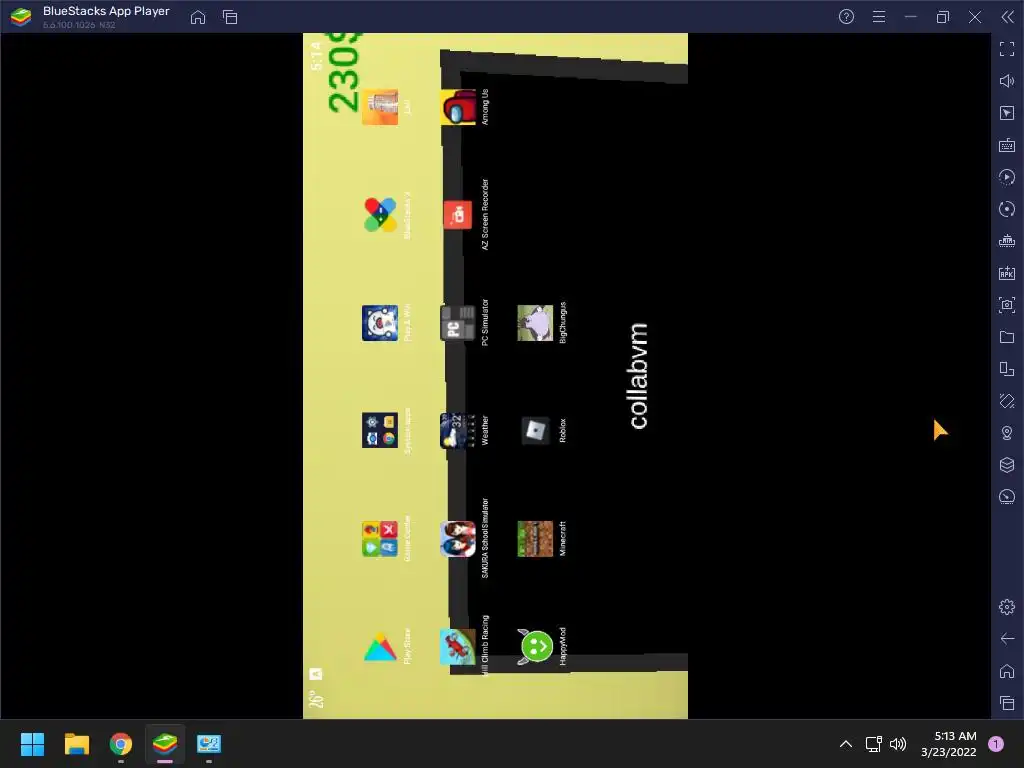Toggle mouse cursor lock in the sidebar

point(1006,113)
